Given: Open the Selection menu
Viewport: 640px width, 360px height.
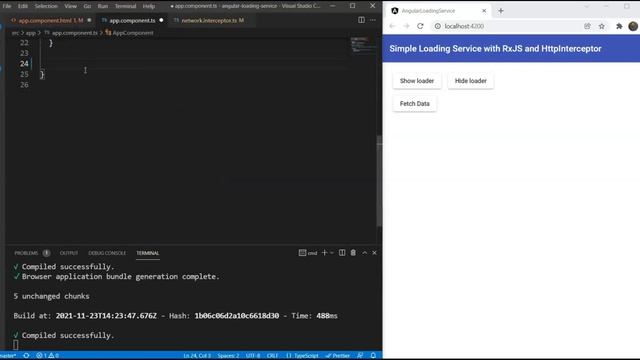Looking at the screenshot, I should tap(46, 6).
